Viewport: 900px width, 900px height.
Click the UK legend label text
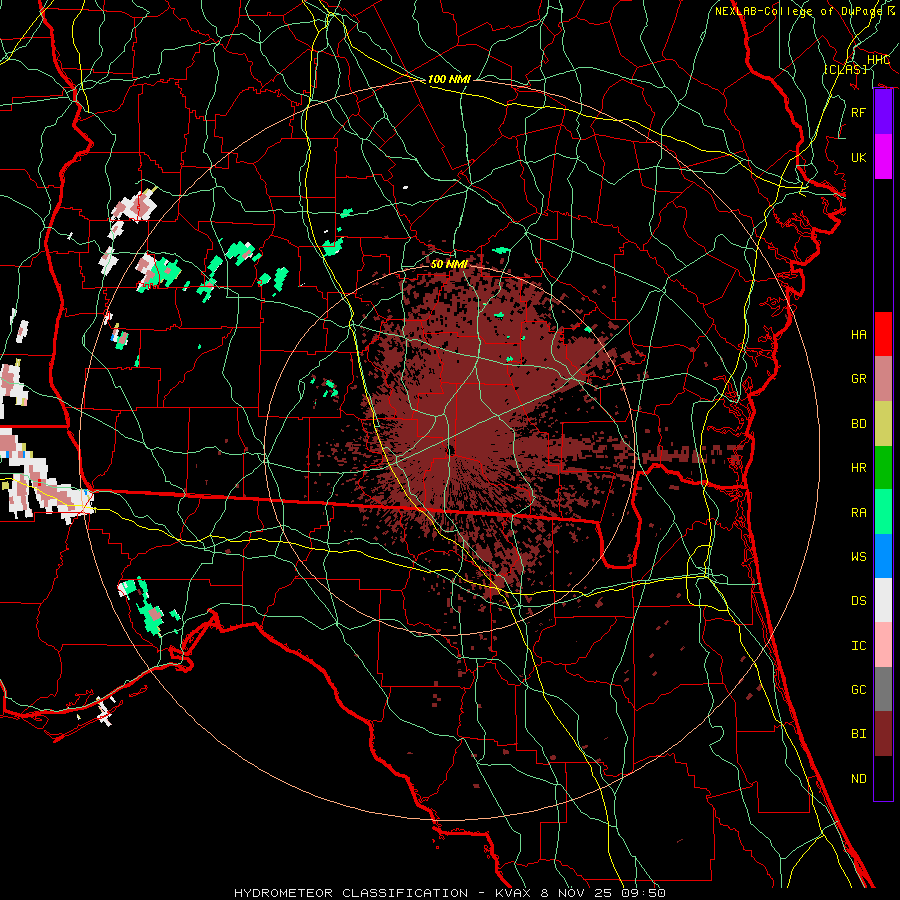tap(859, 157)
